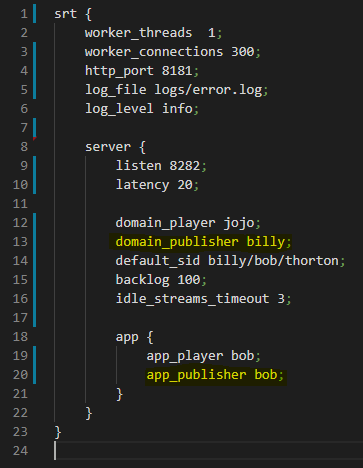Click the 'domain_player jojo;' line

(x=188, y=223)
